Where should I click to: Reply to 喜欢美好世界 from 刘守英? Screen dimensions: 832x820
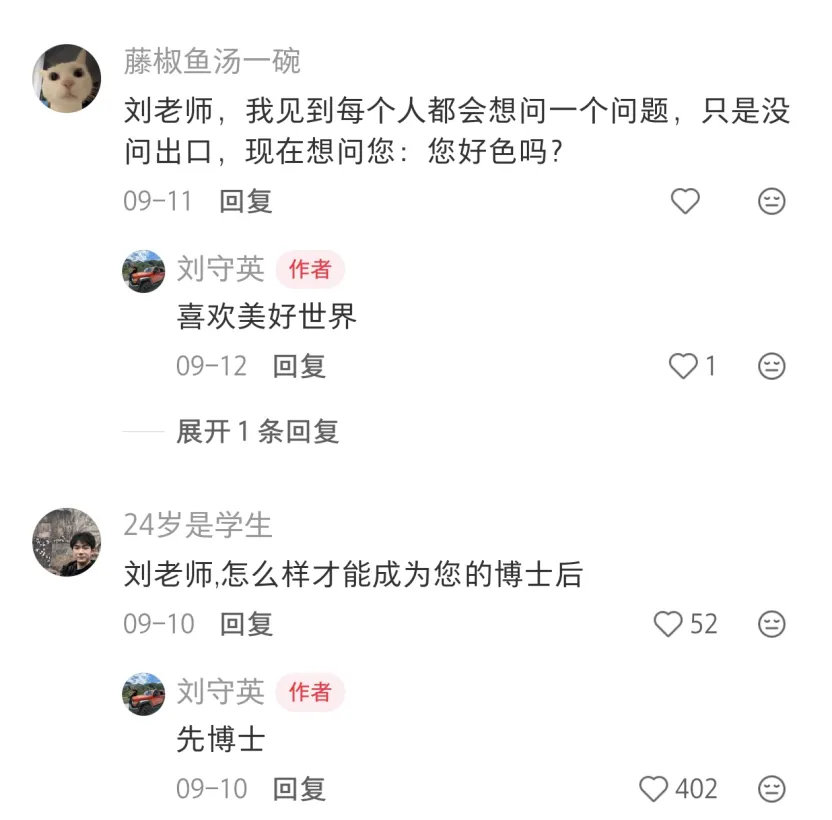[x=299, y=367]
